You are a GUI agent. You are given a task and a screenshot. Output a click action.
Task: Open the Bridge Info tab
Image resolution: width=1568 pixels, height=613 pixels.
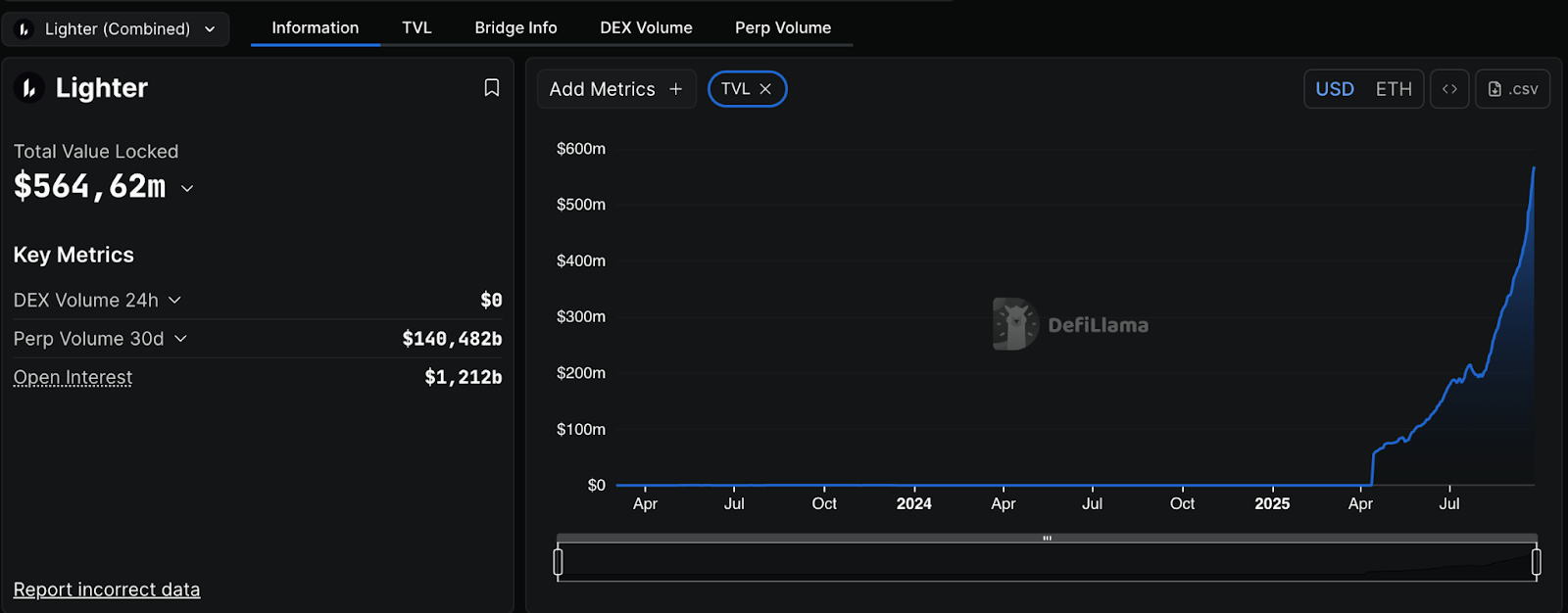click(515, 27)
